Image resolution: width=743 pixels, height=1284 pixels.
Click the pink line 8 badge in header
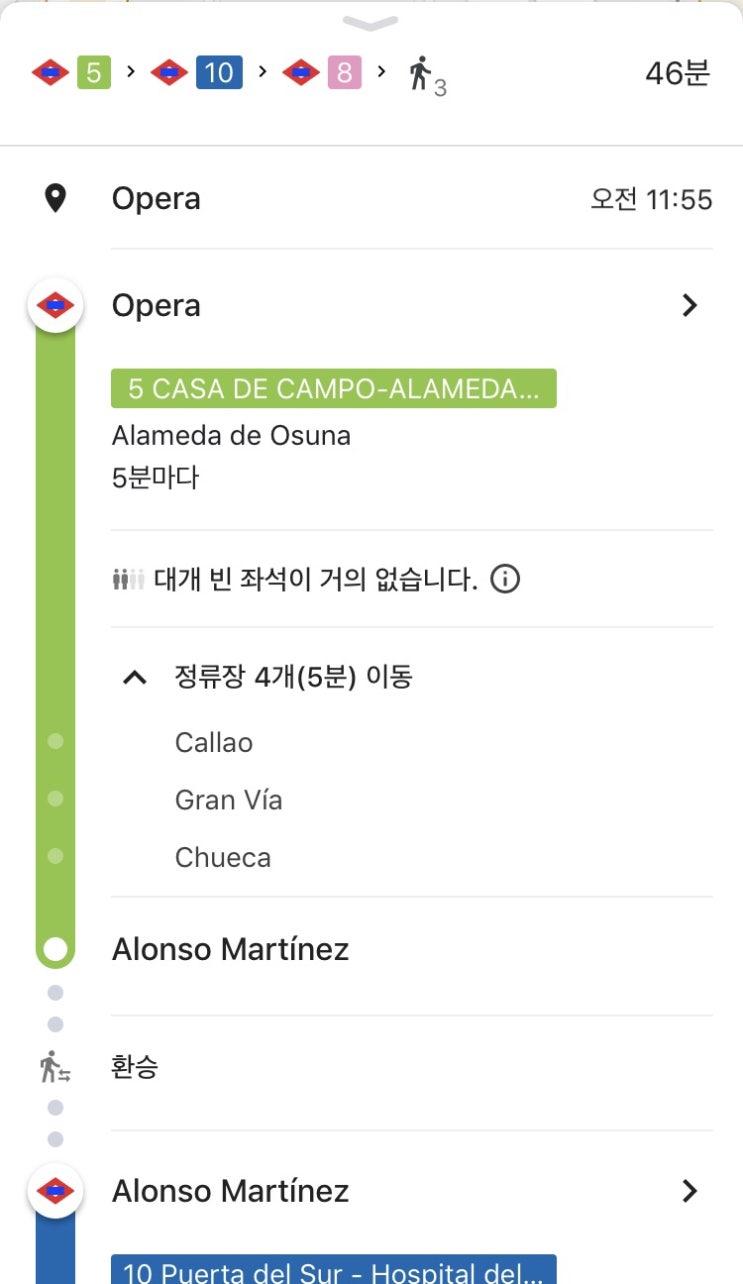(343, 73)
